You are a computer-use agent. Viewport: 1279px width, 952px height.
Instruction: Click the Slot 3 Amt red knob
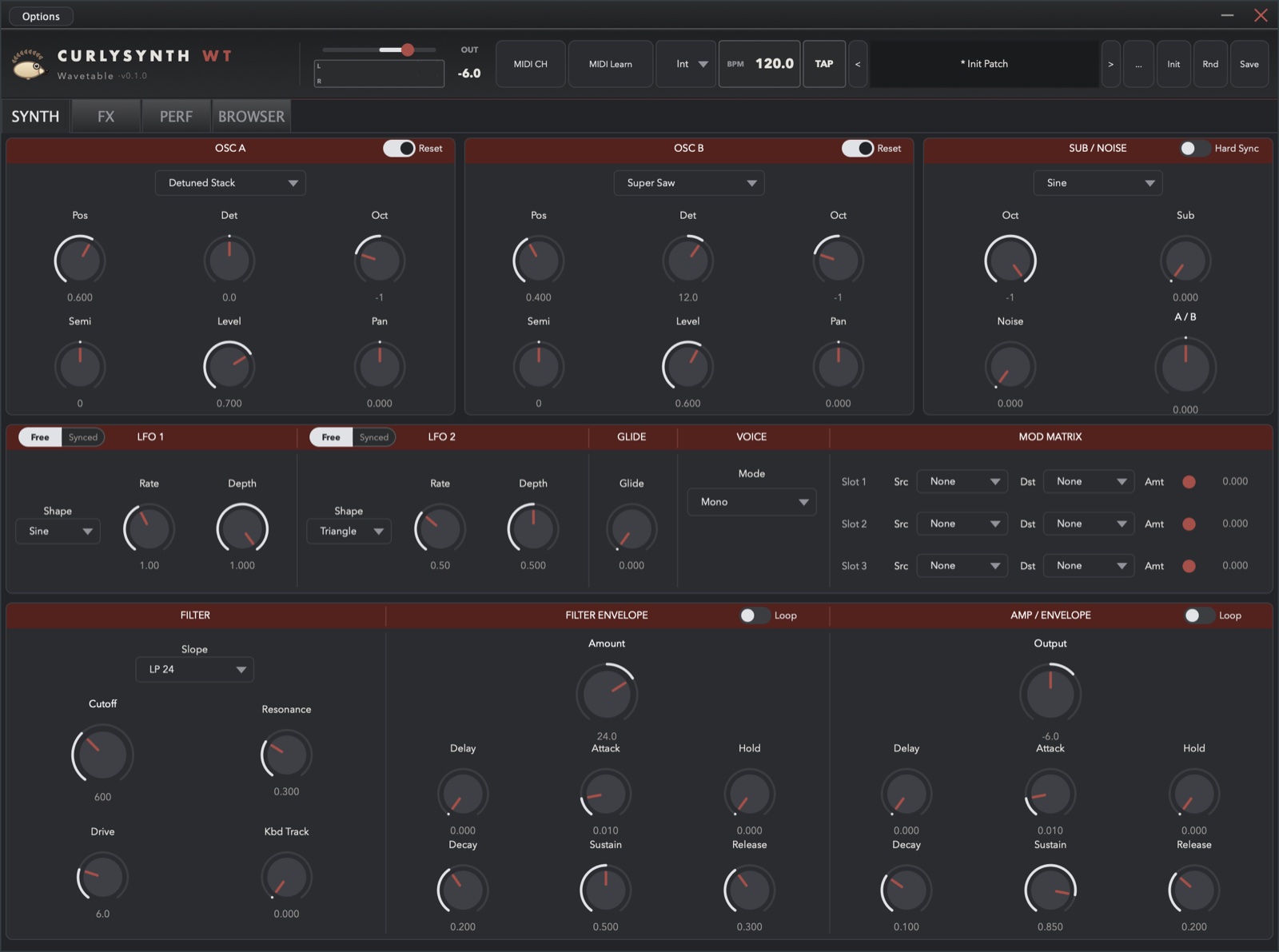pos(1189,566)
